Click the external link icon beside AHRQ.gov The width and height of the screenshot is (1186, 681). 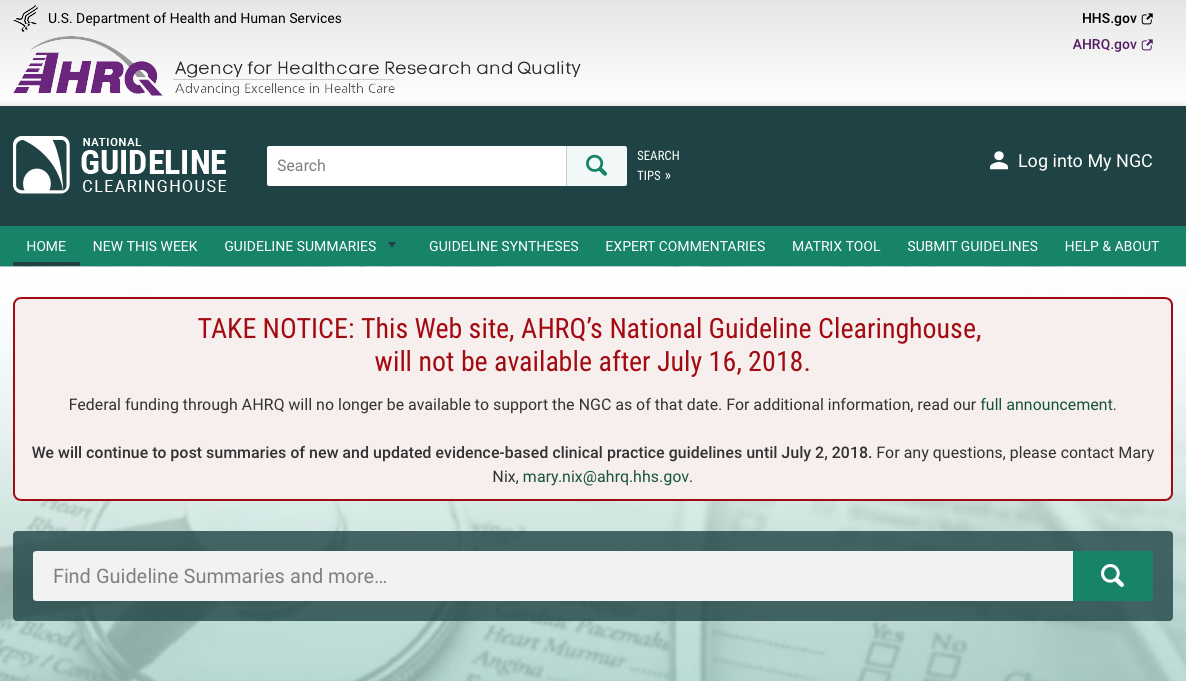1147,45
